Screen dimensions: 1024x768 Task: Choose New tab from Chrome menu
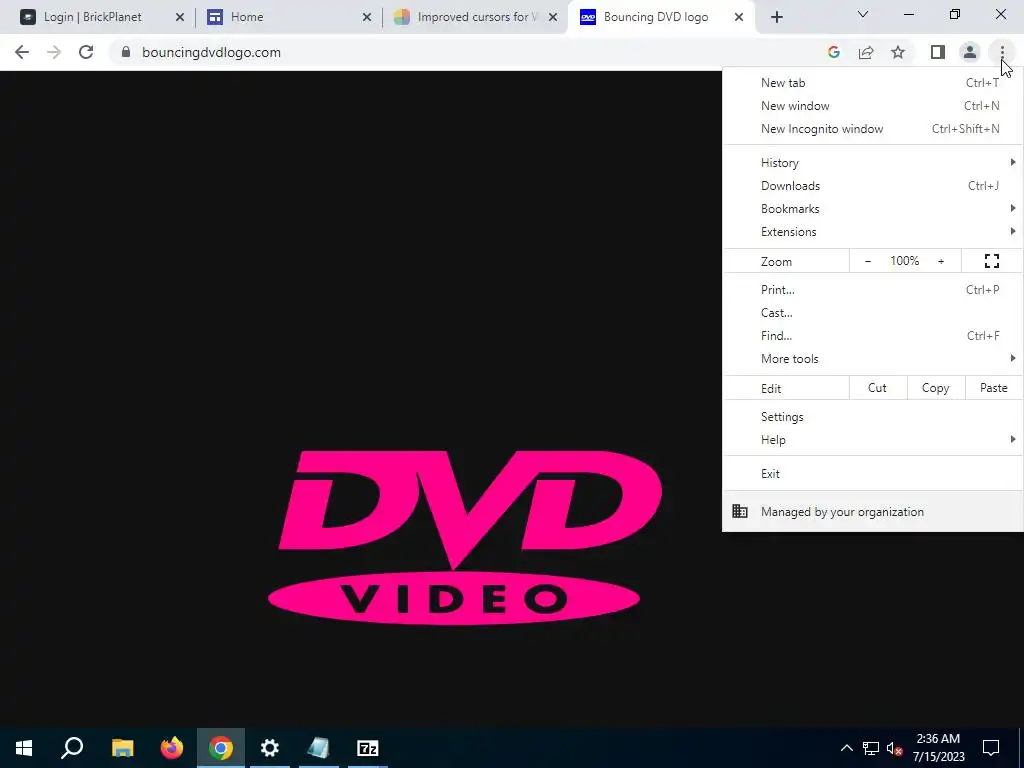click(872, 83)
